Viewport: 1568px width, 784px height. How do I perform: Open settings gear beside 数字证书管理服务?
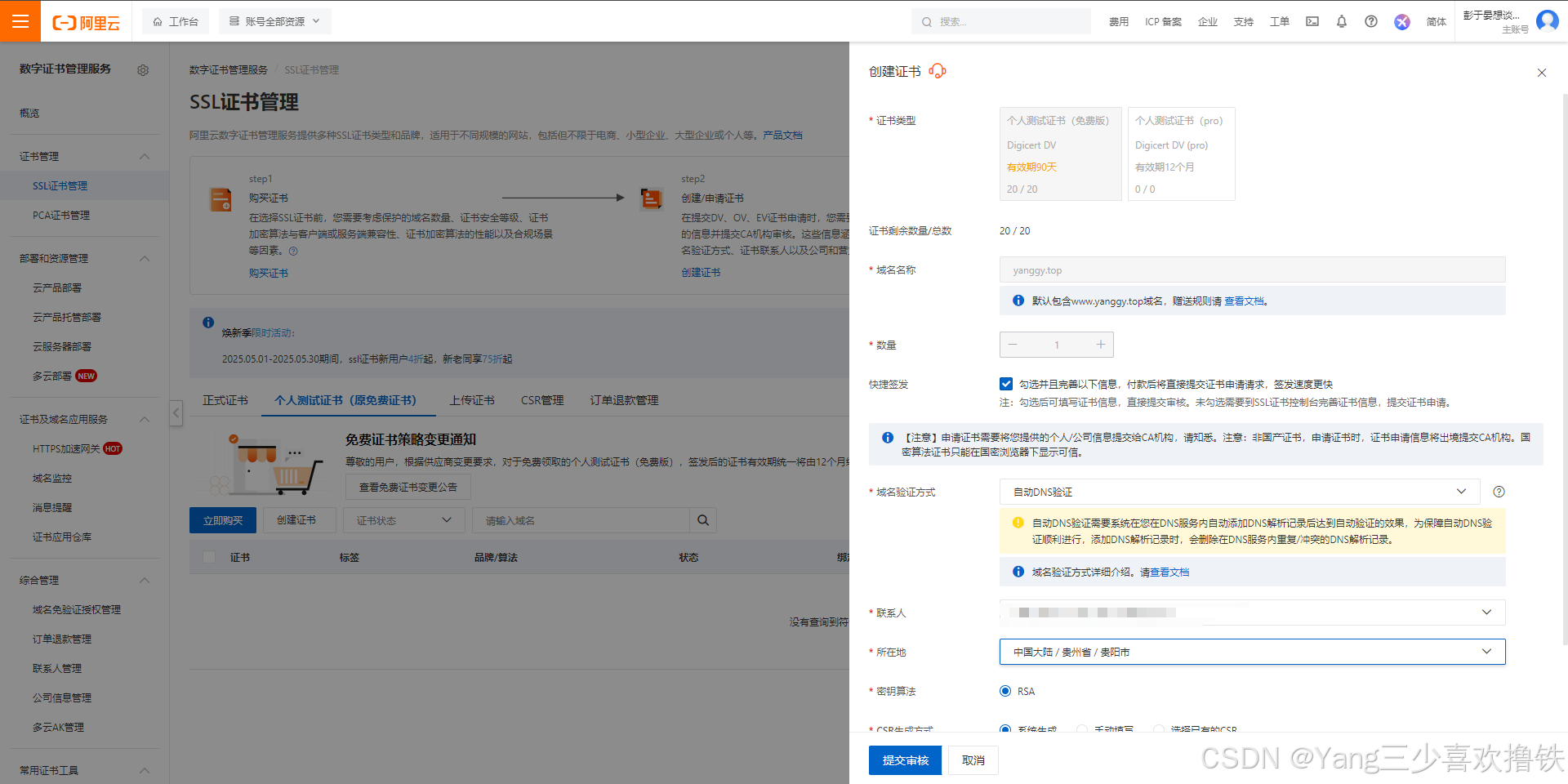point(143,70)
